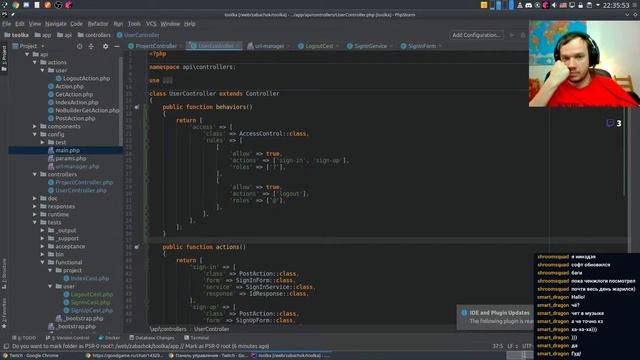Open the Version Control tool window
This screenshot has width=640, height=360.
(x=67, y=338)
